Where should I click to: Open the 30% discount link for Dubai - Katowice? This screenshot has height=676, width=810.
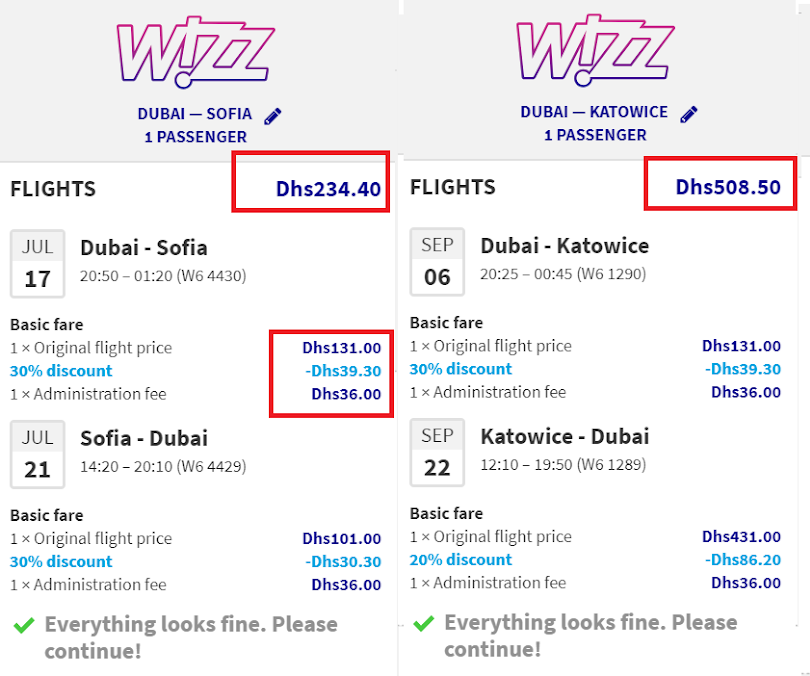460,369
